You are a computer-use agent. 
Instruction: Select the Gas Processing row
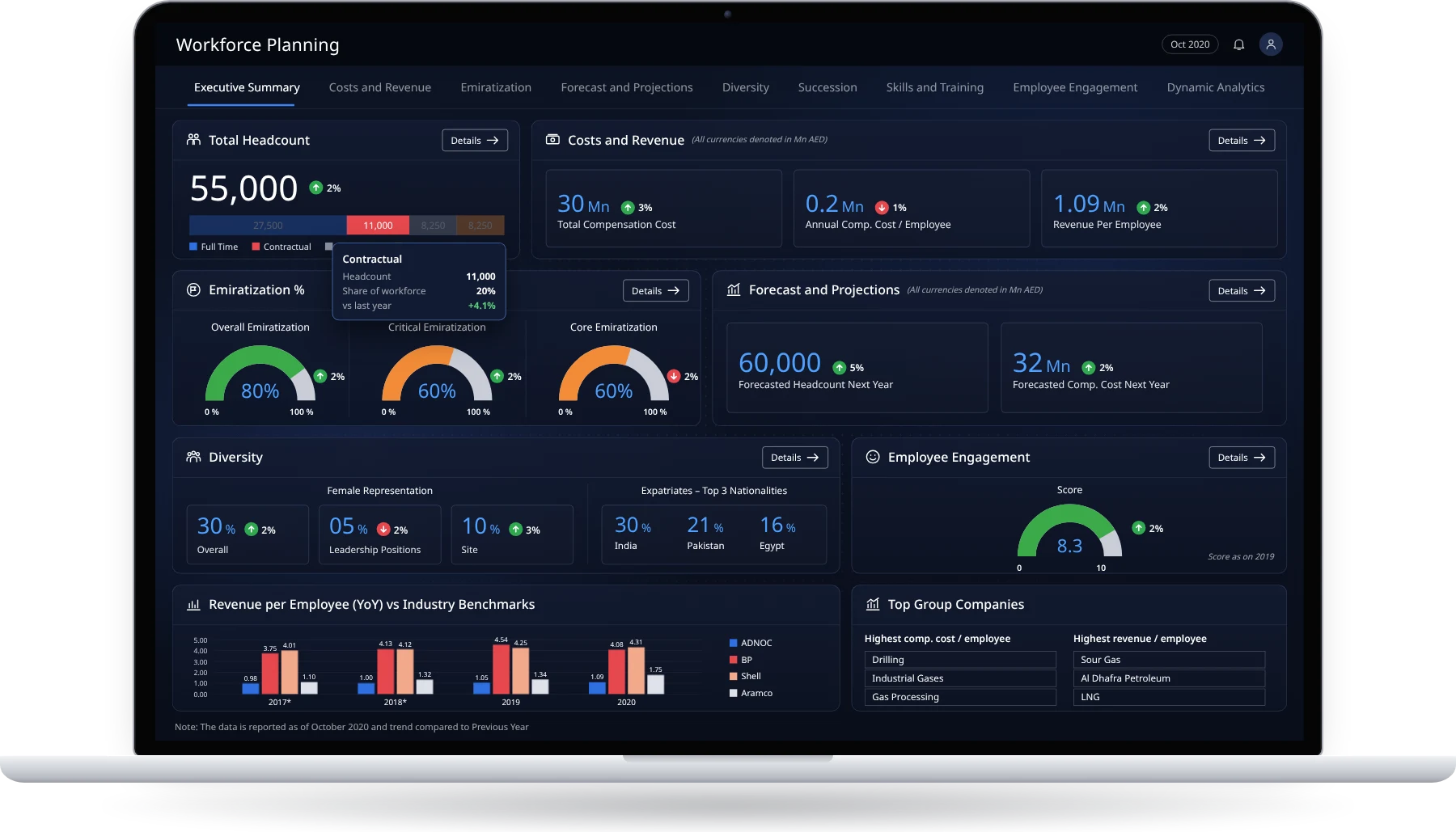pyautogui.click(x=960, y=697)
